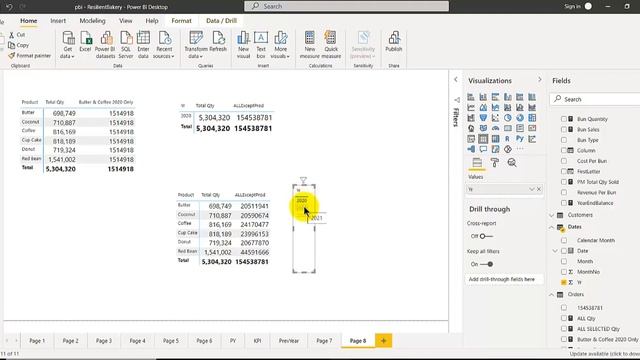The image size is (640, 360).
Task: Click the Fields pane Search box
Action: (596, 99)
